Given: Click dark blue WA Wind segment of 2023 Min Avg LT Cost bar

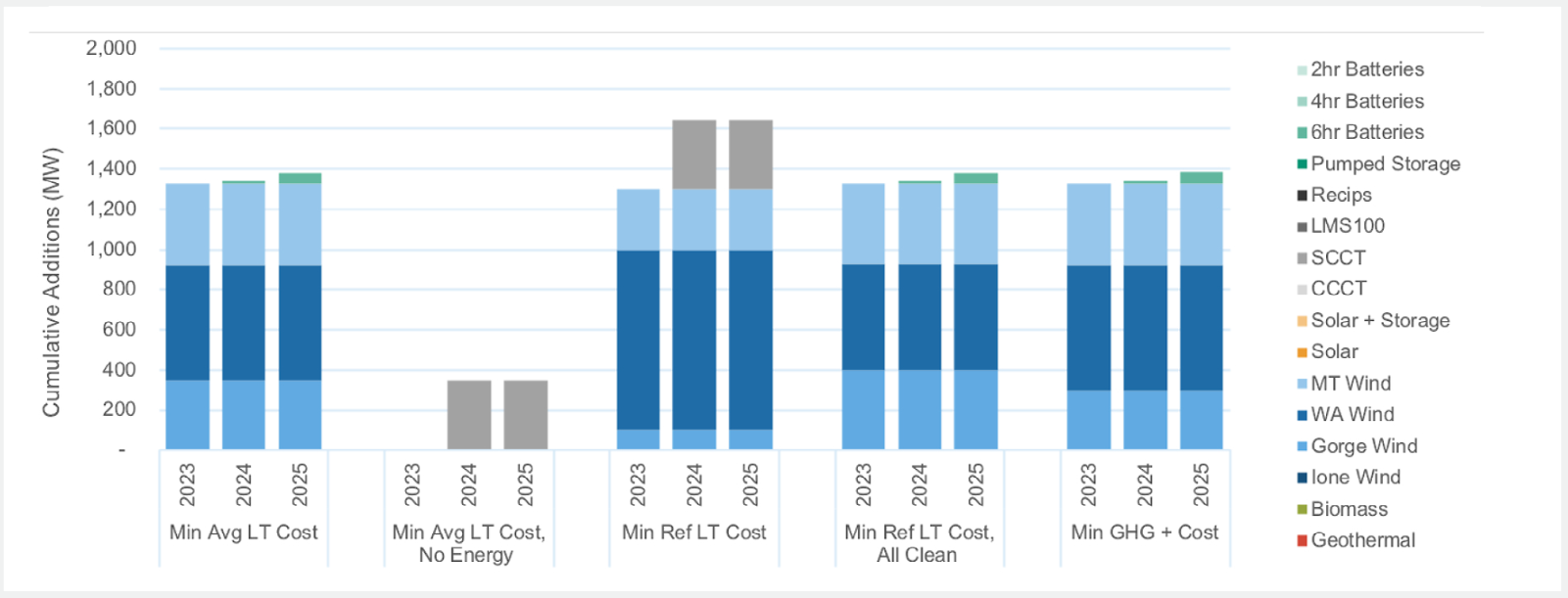Looking at the screenshot, I should pos(187,323).
